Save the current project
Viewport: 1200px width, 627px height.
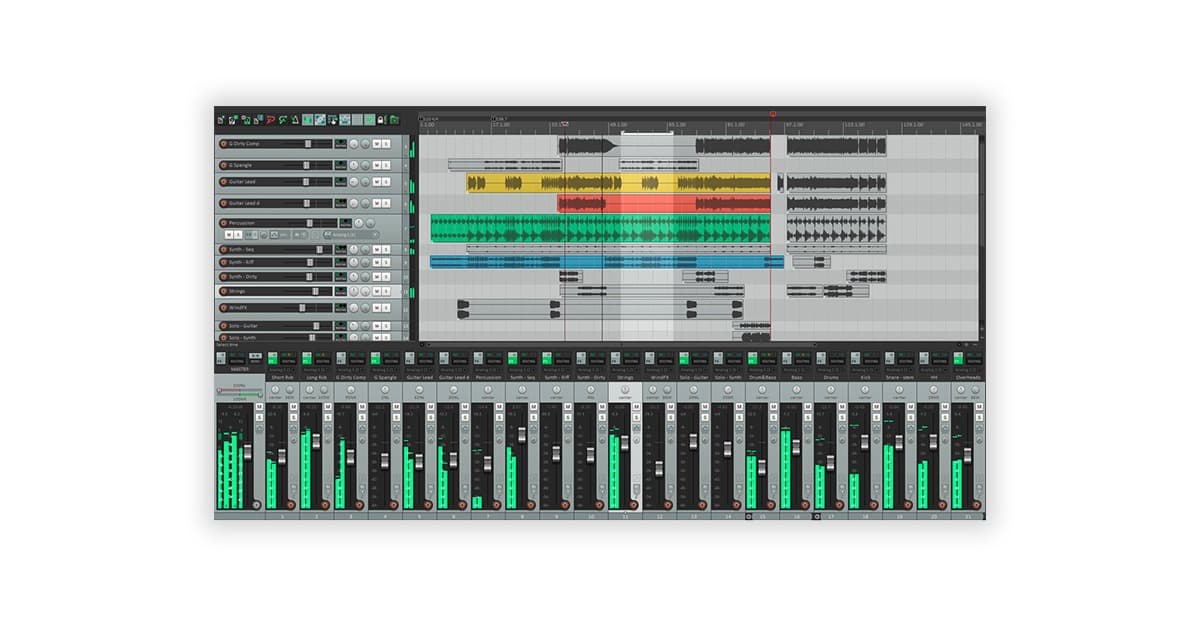[x=244, y=119]
